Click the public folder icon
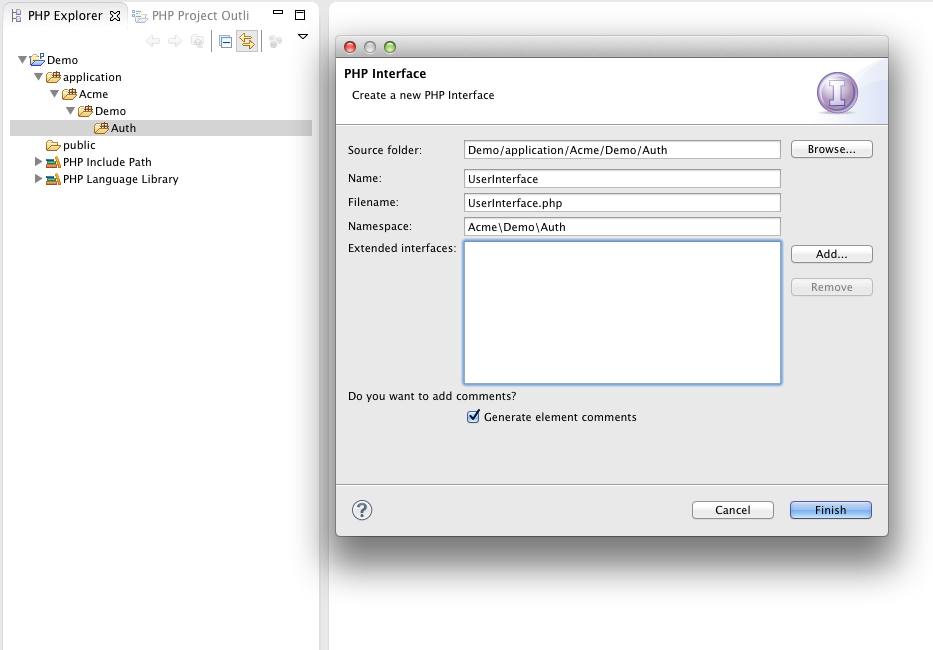Viewport: 933px width, 650px height. click(54, 145)
